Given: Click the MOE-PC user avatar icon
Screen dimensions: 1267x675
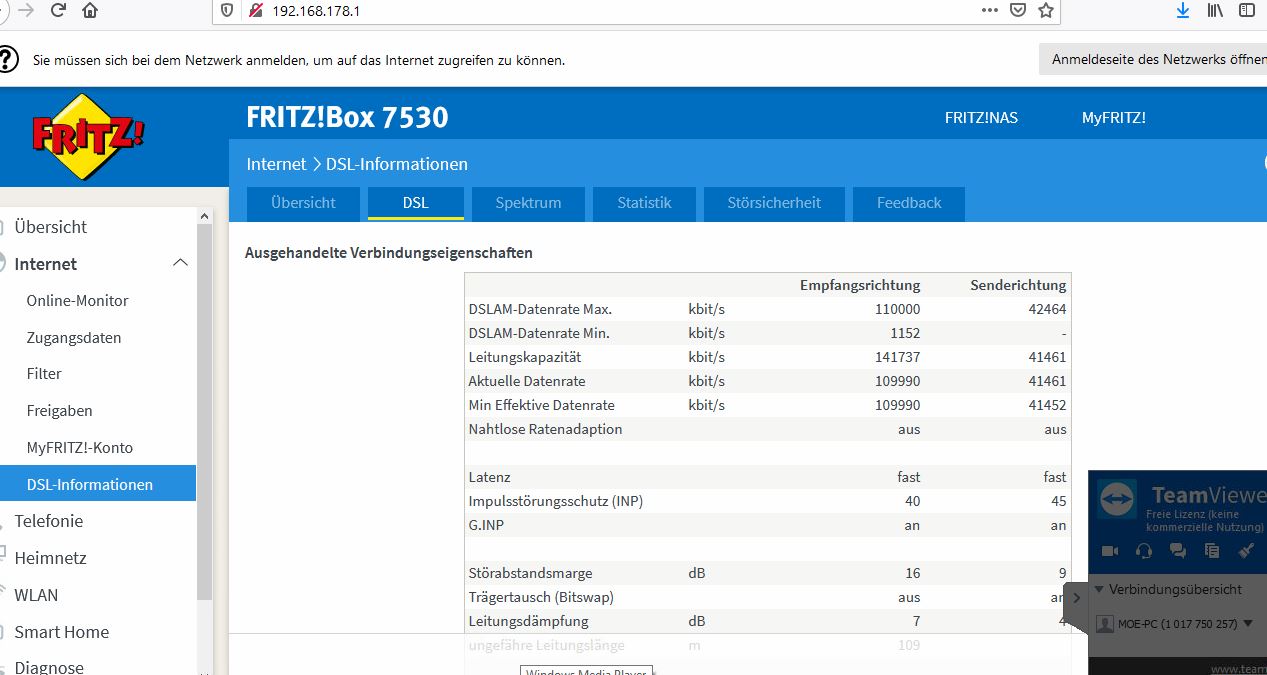Looking at the screenshot, I should [1105, 624].
